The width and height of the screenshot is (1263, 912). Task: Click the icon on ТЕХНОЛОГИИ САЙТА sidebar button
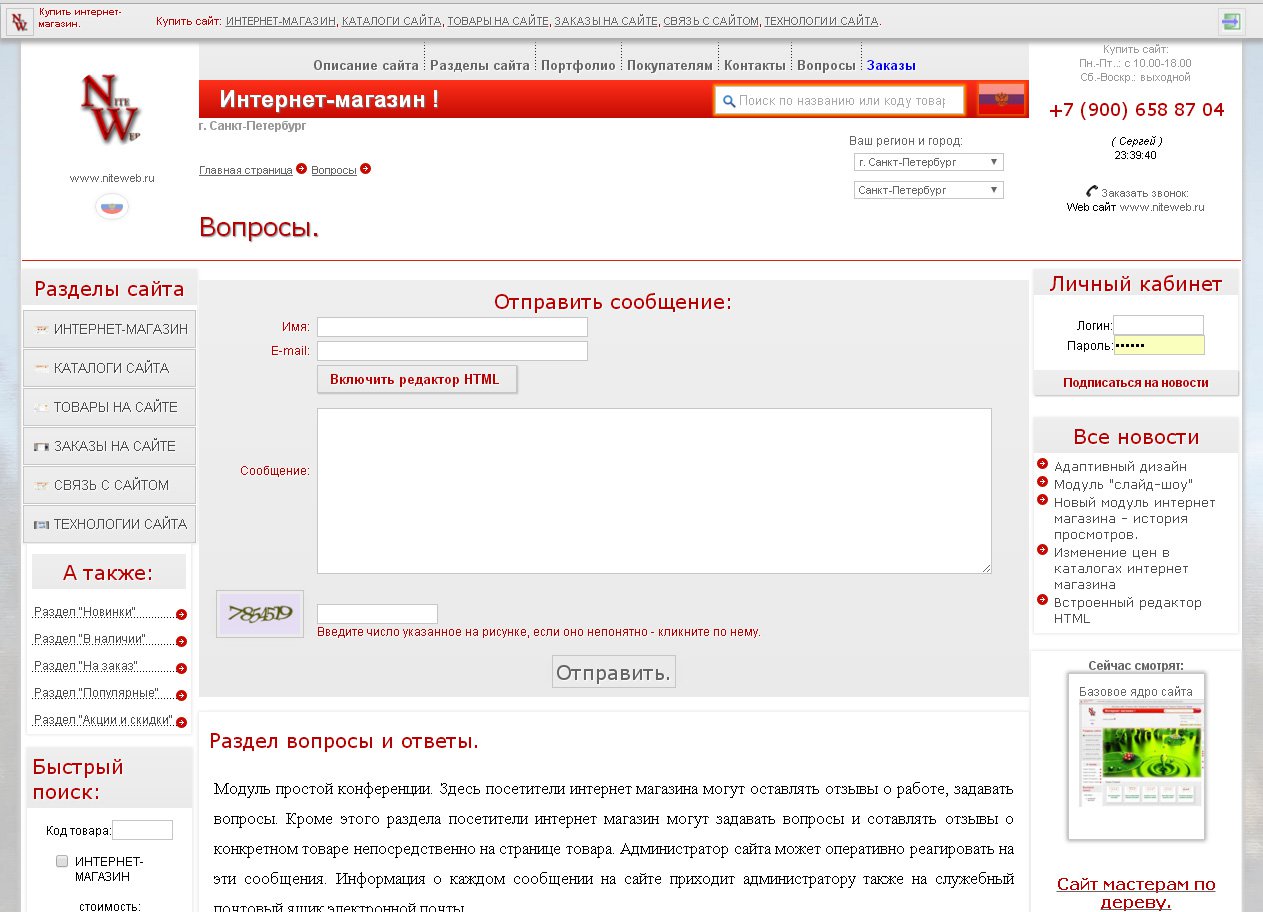coord(42,524)
